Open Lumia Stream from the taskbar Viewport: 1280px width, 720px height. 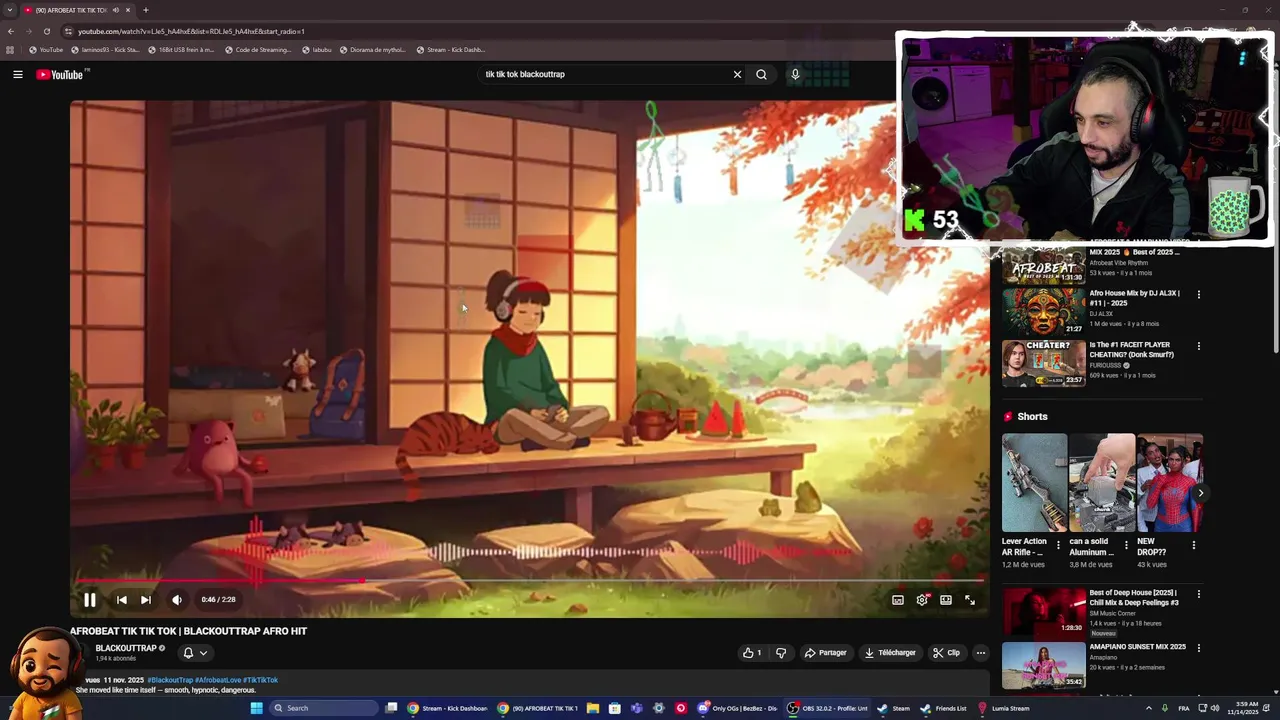1003,708
